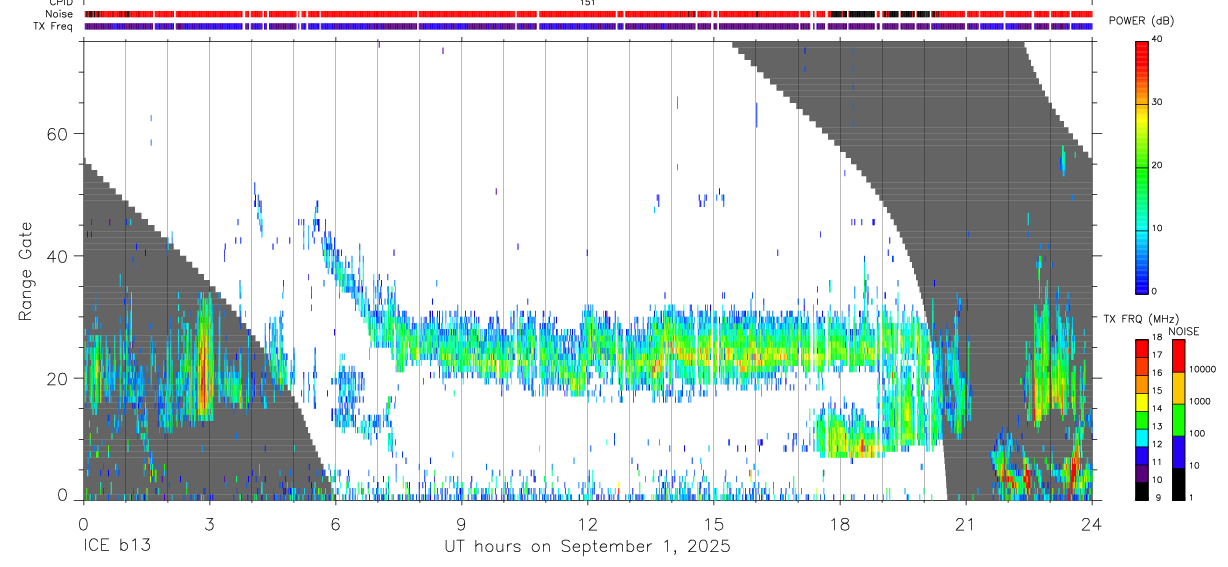The height and width of the screenshot is (567, 1228).
Task: Click the 6 hour tick on time axis
Action: (x=335, y=523)
